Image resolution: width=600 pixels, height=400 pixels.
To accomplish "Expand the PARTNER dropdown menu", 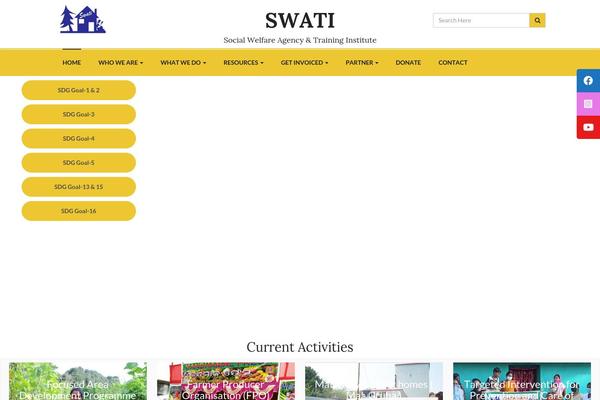I will coord(362,62).
